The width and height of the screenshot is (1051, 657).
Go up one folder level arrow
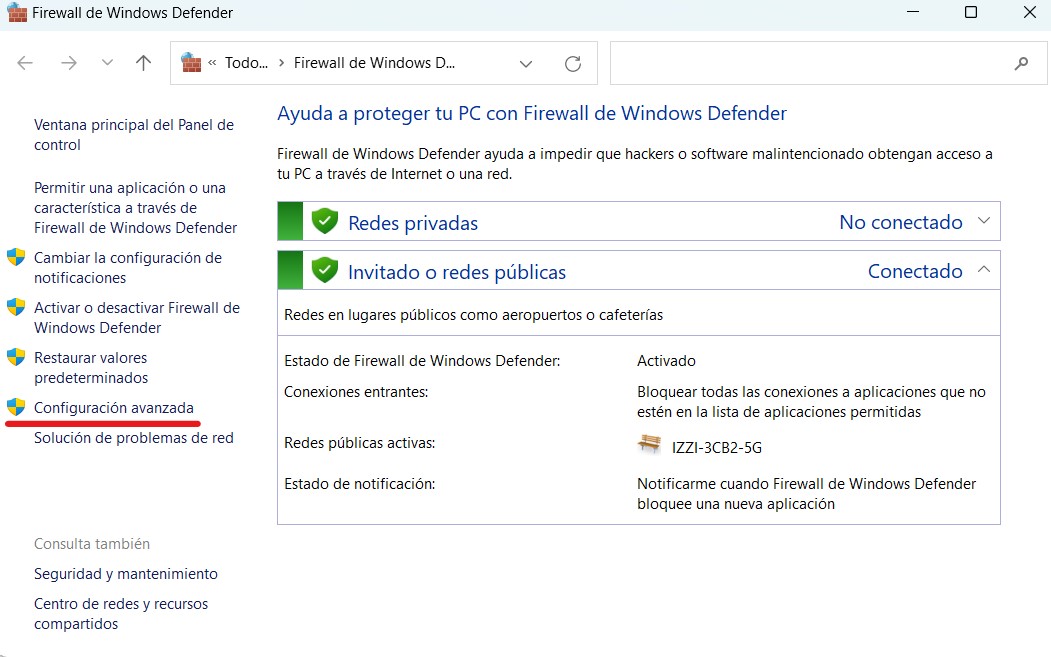143,63
